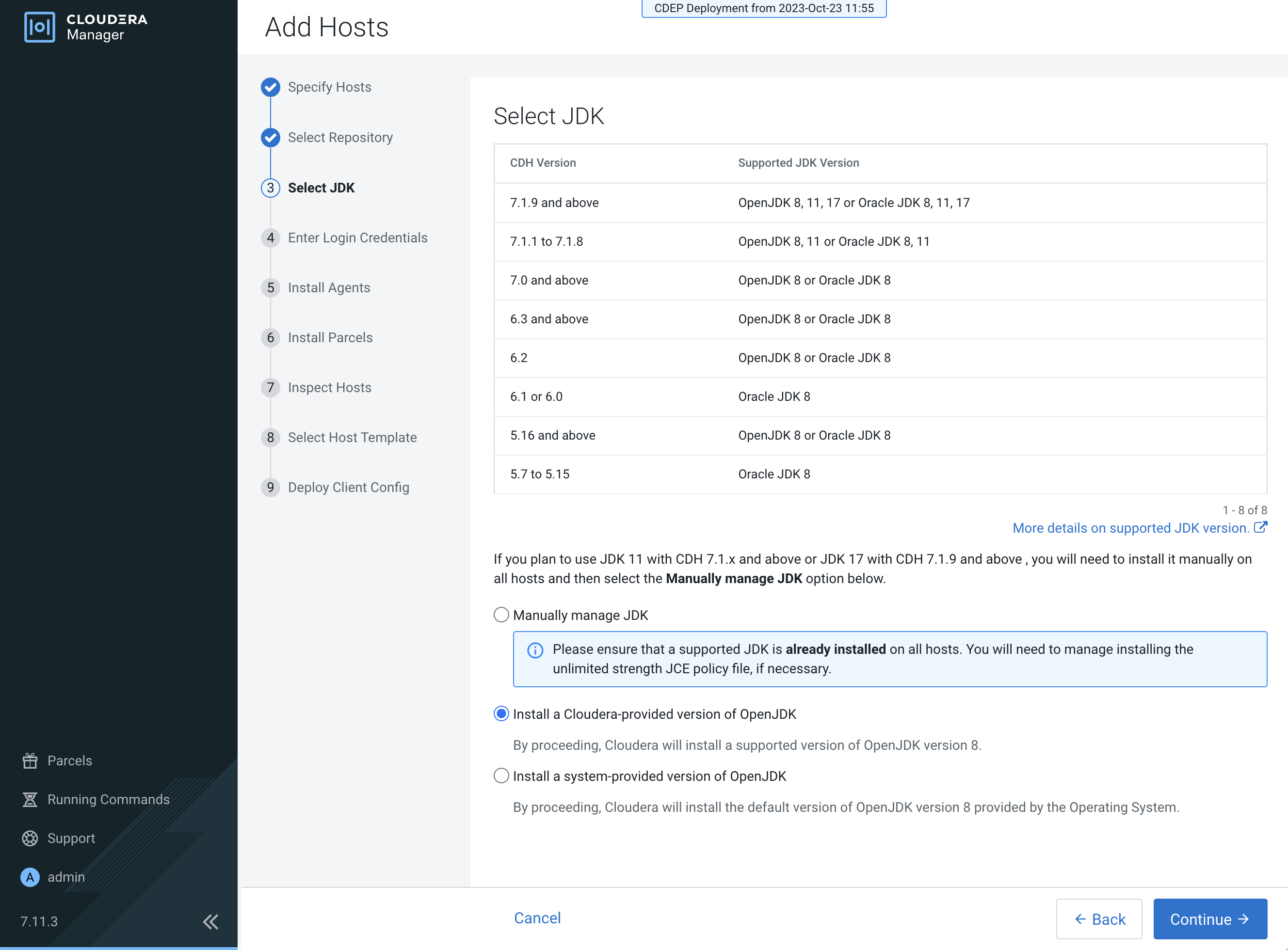Click the Specify Hosts completed checkmark icon
The width and height of the screenshot is (1288, 950).
pyautogui.click(x=271, y=87)
